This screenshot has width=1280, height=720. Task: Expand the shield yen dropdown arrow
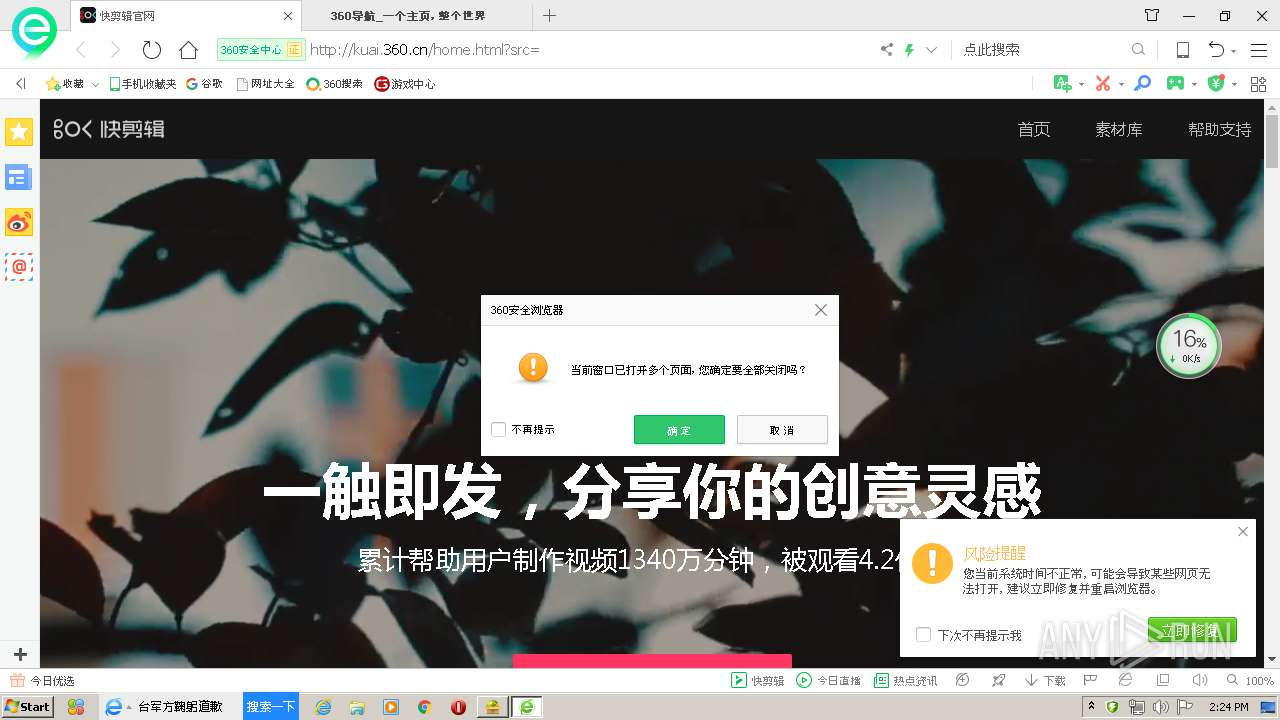tap(1235, 84)
